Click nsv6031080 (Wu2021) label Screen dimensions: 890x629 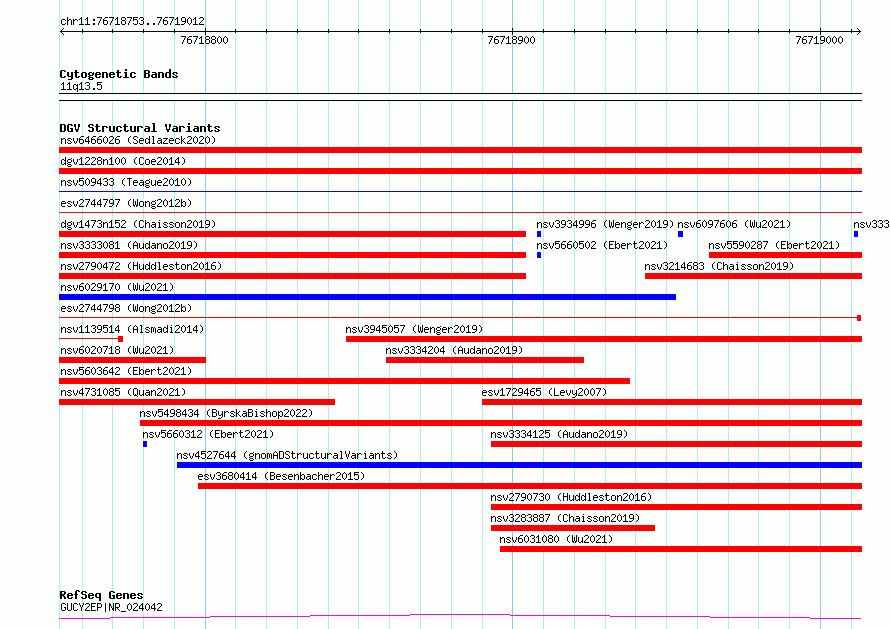click(556, 539)
